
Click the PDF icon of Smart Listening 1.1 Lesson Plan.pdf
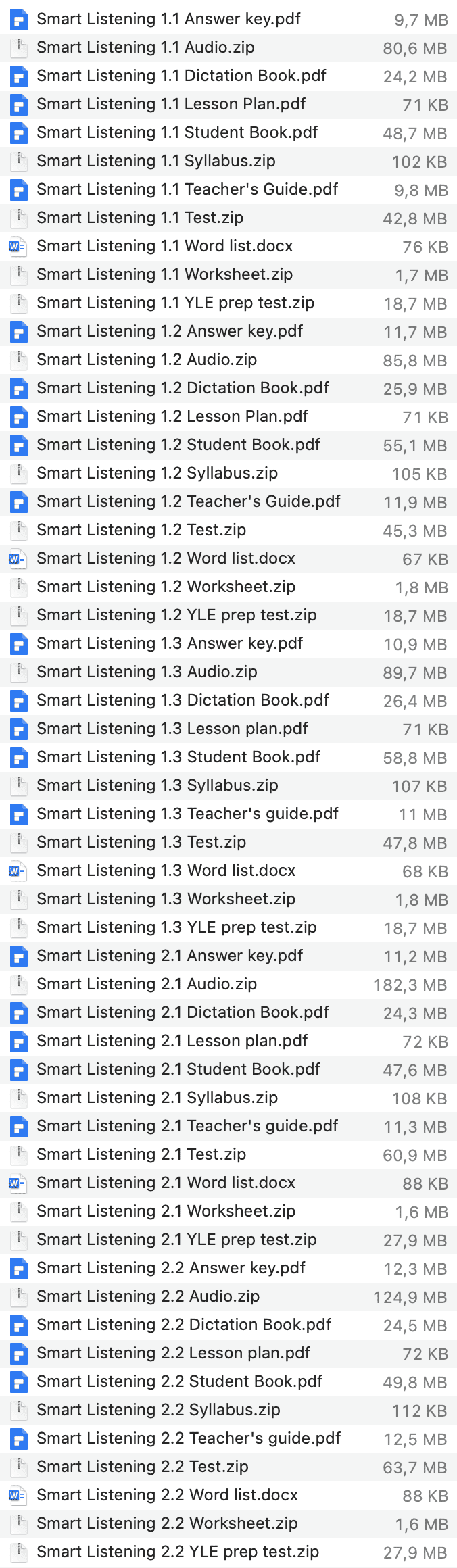point(19,105)
